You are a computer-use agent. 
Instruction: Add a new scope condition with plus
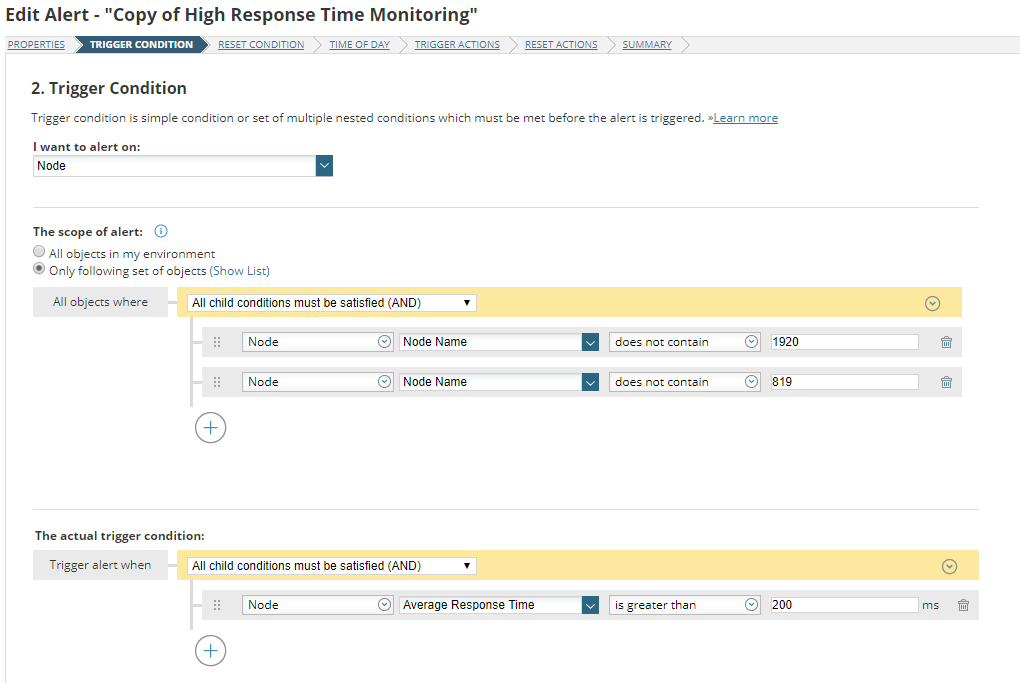pyautogui.click(x=210, y=428)
